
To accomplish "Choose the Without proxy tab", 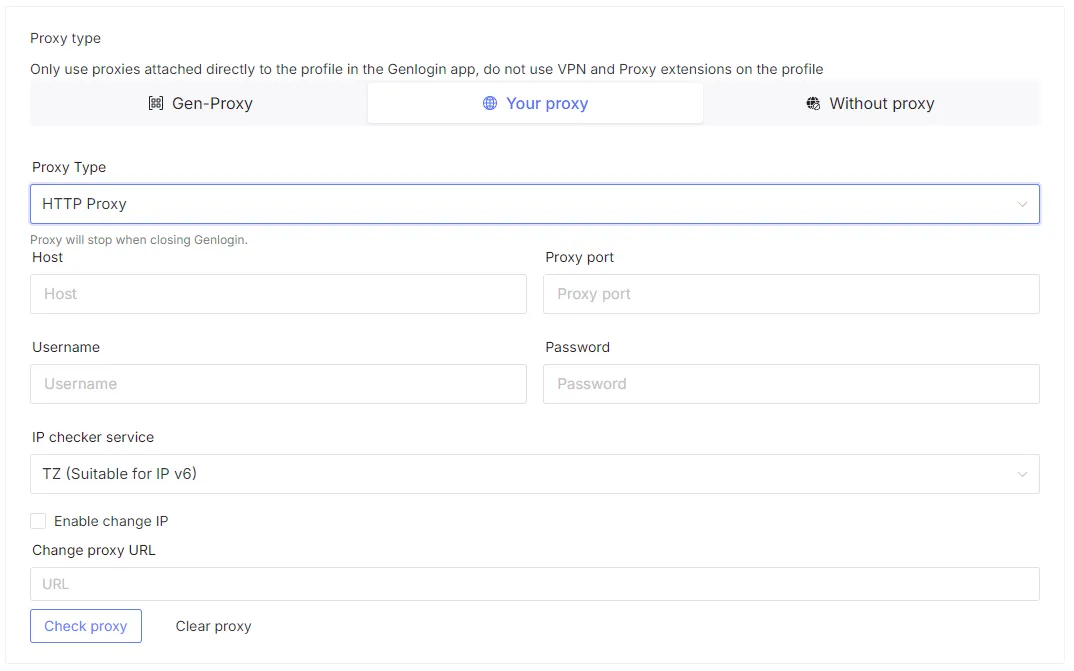I will click(x=871, y=103).
